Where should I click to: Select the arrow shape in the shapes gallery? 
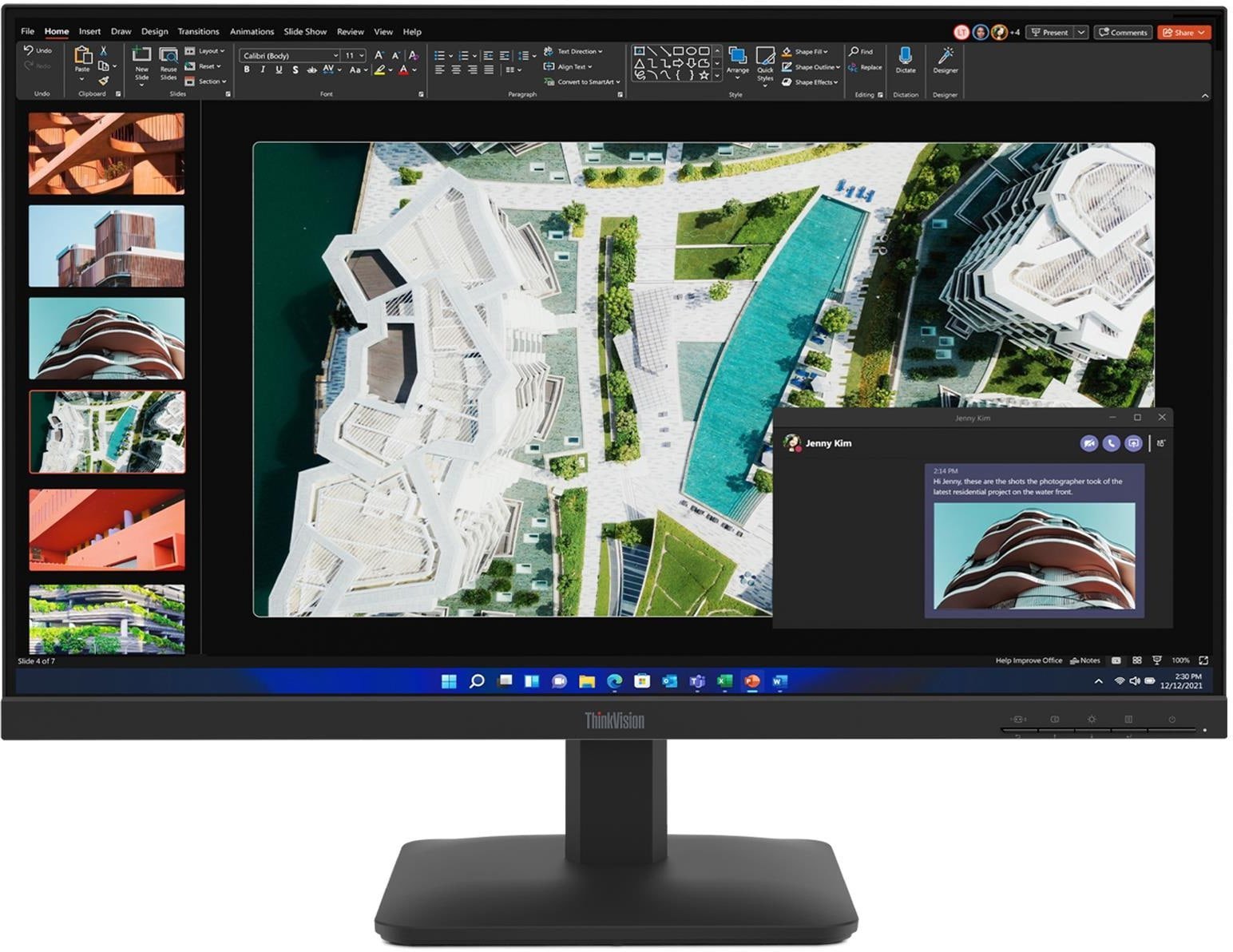tap(679, 63)
